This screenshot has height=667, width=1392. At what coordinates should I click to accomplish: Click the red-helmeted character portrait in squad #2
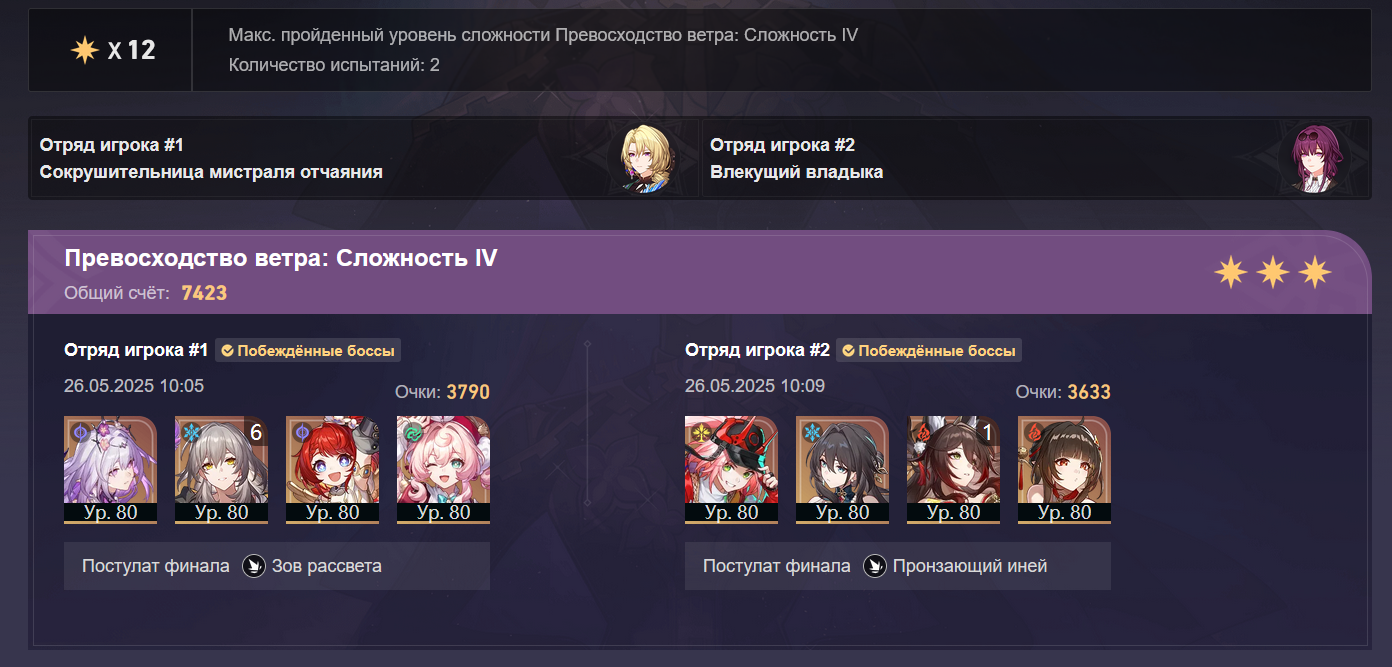click(731, 469)
